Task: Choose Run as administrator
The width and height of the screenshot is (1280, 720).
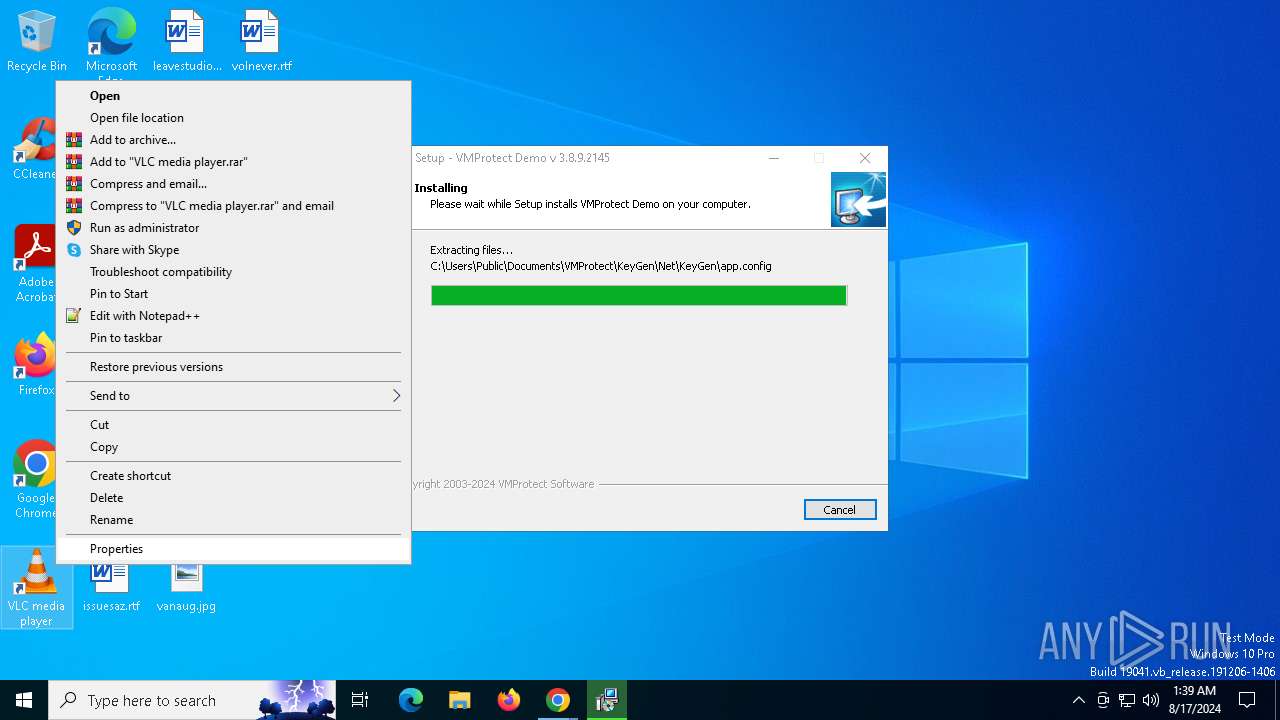Action: pos(233,228)
